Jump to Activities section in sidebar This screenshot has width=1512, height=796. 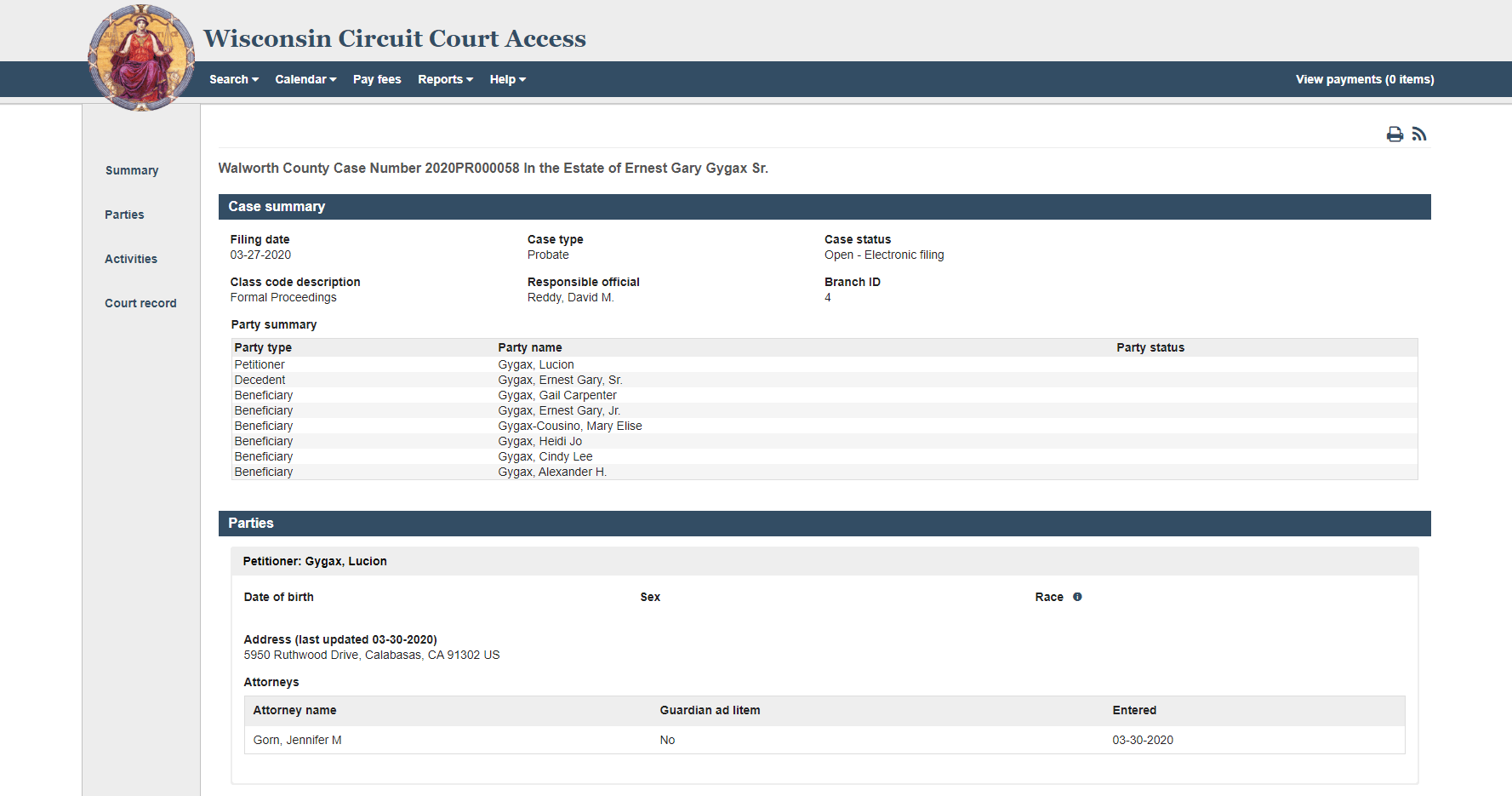click(x=131, y=259)
